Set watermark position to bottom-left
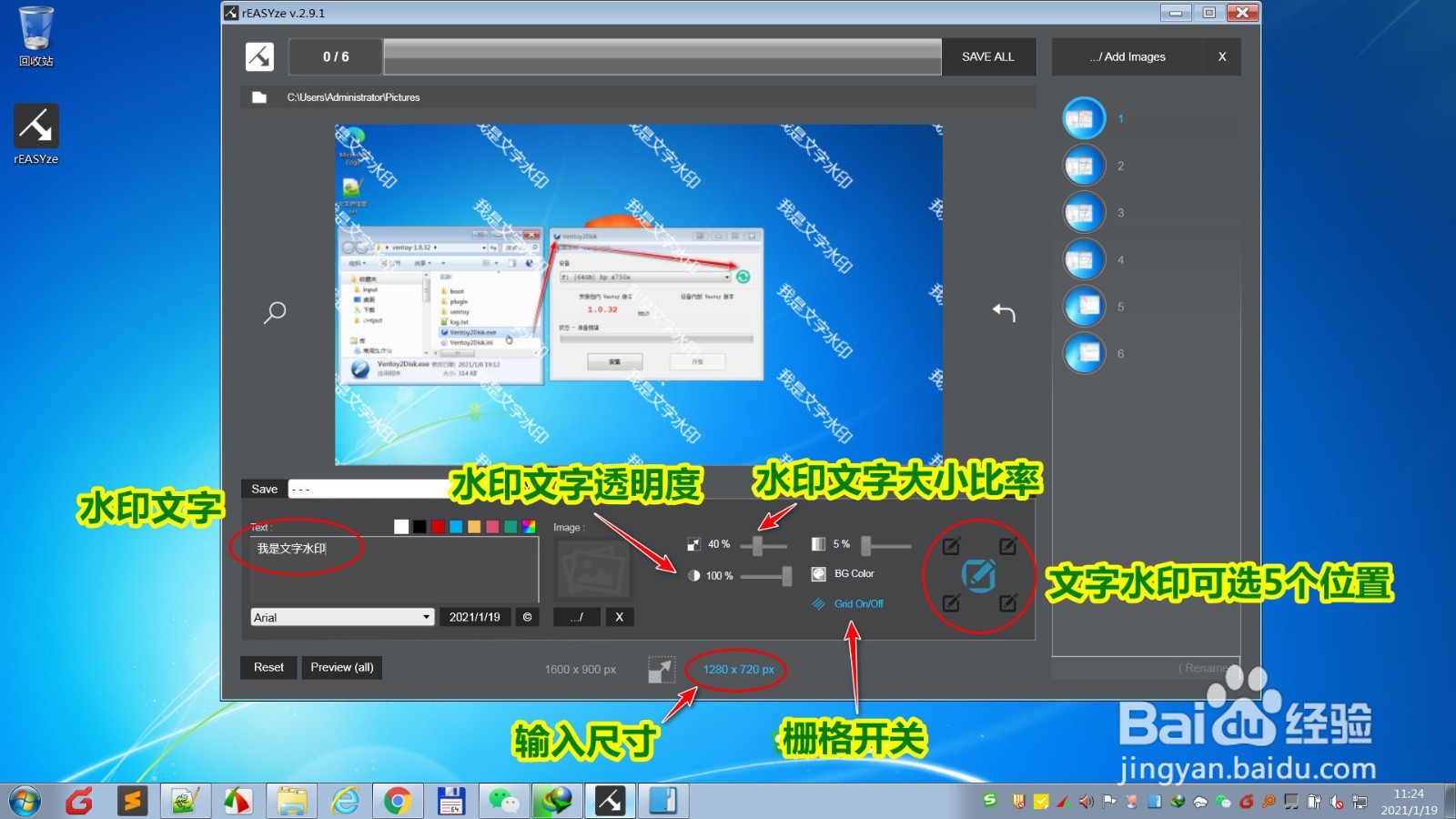Screen dimensions: 1456x819 951,602
